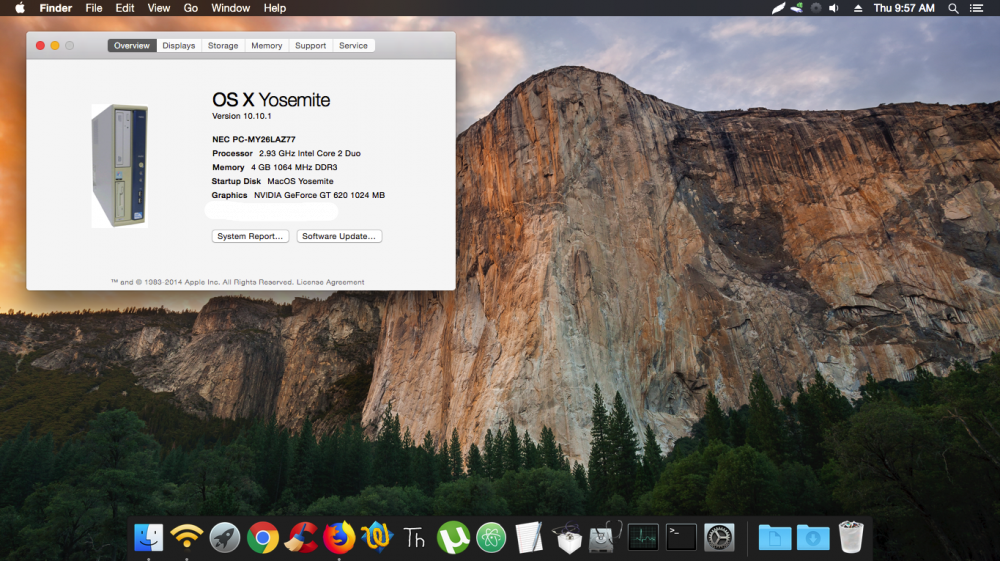Open the Finder menu
1000x561 pixels.
pos(55,8)
